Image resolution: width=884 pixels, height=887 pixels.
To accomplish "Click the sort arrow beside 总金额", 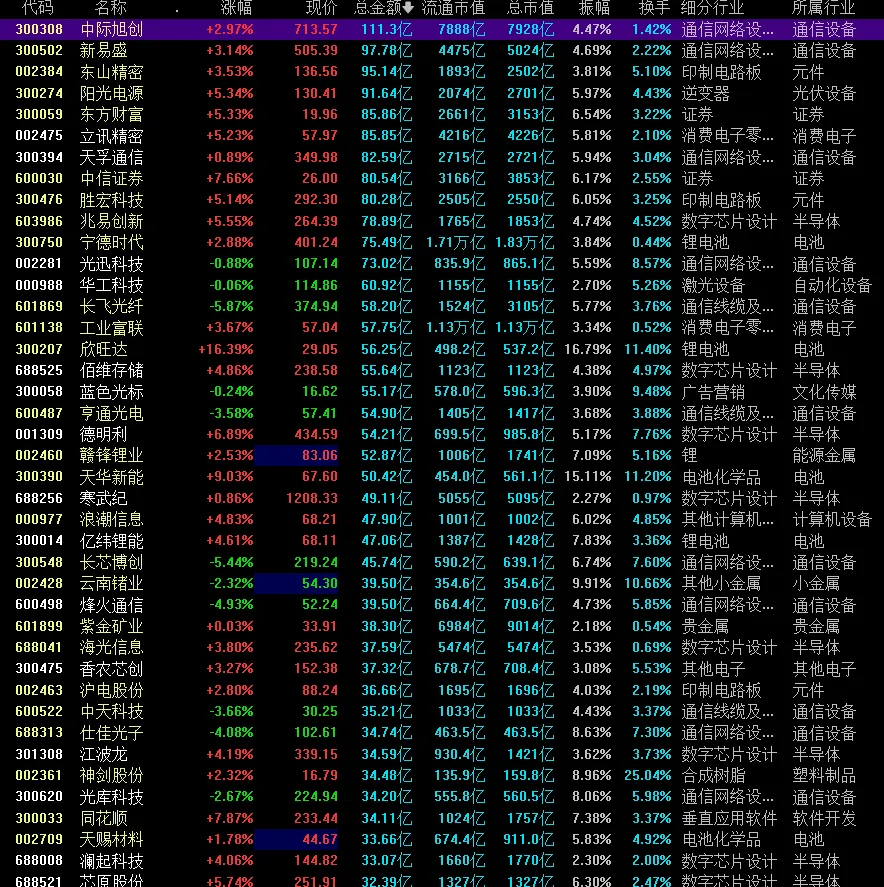I will click(x=408, y=7).
